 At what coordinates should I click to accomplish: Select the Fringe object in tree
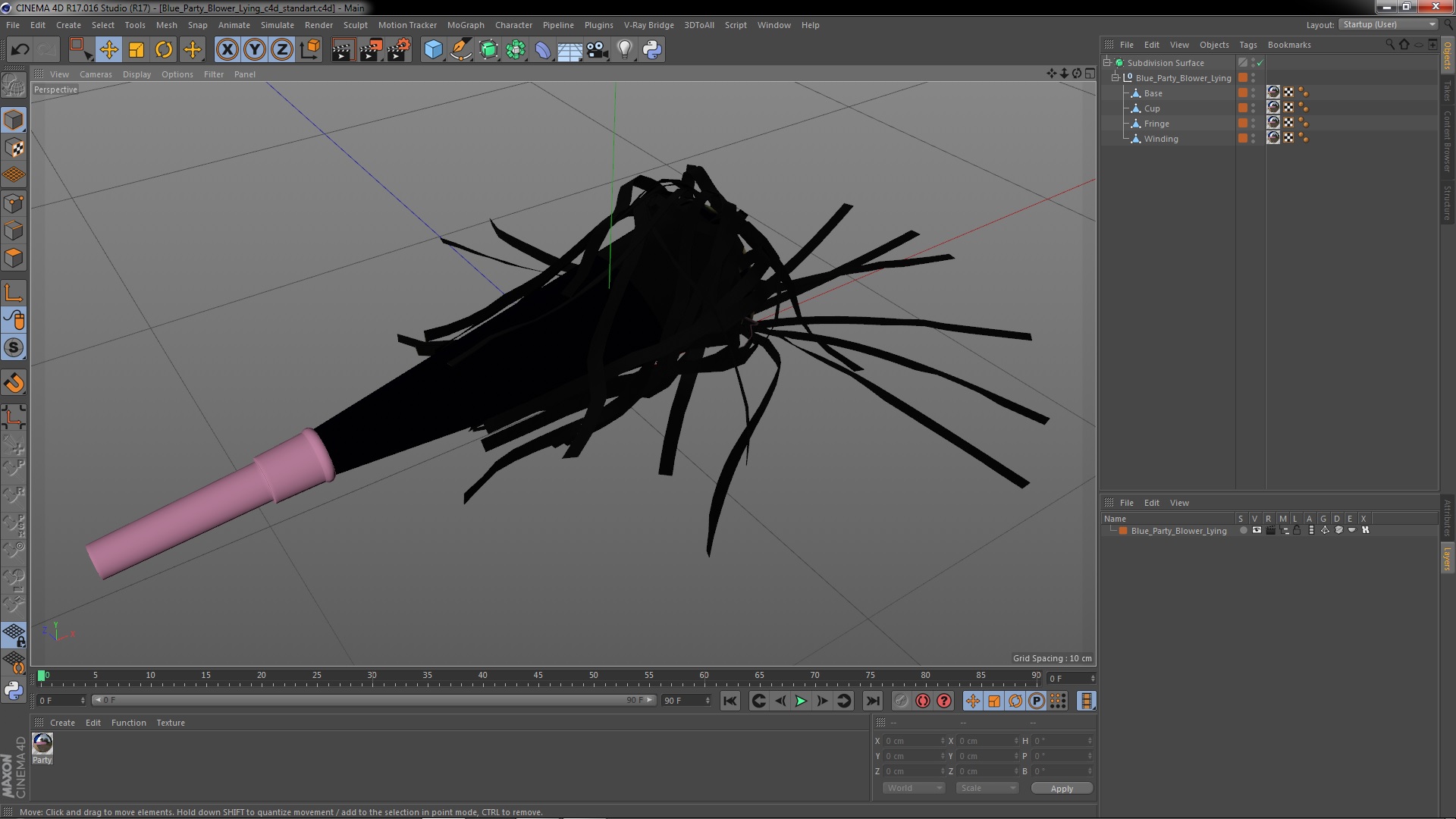(1156, 124)
